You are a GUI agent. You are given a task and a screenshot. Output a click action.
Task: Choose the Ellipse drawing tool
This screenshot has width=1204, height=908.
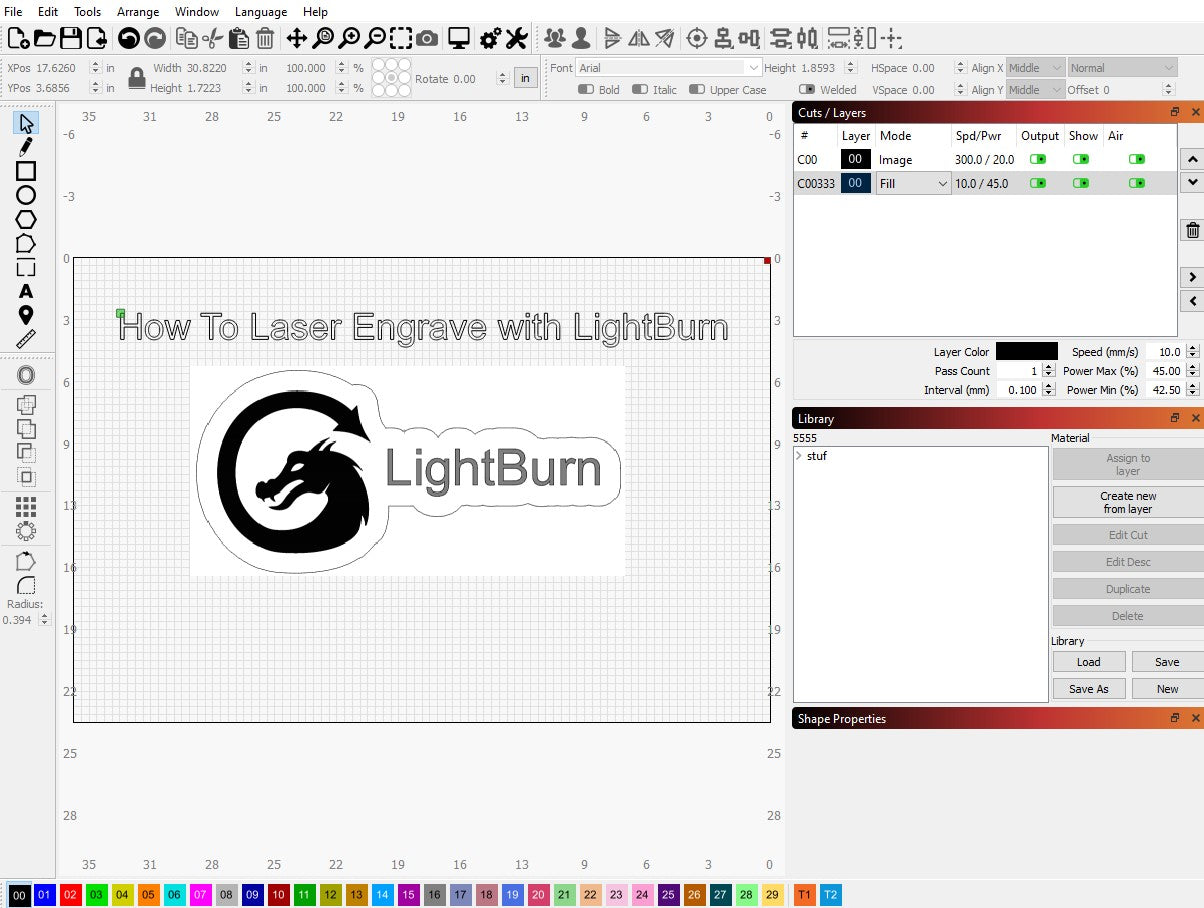tap(27, 195)
